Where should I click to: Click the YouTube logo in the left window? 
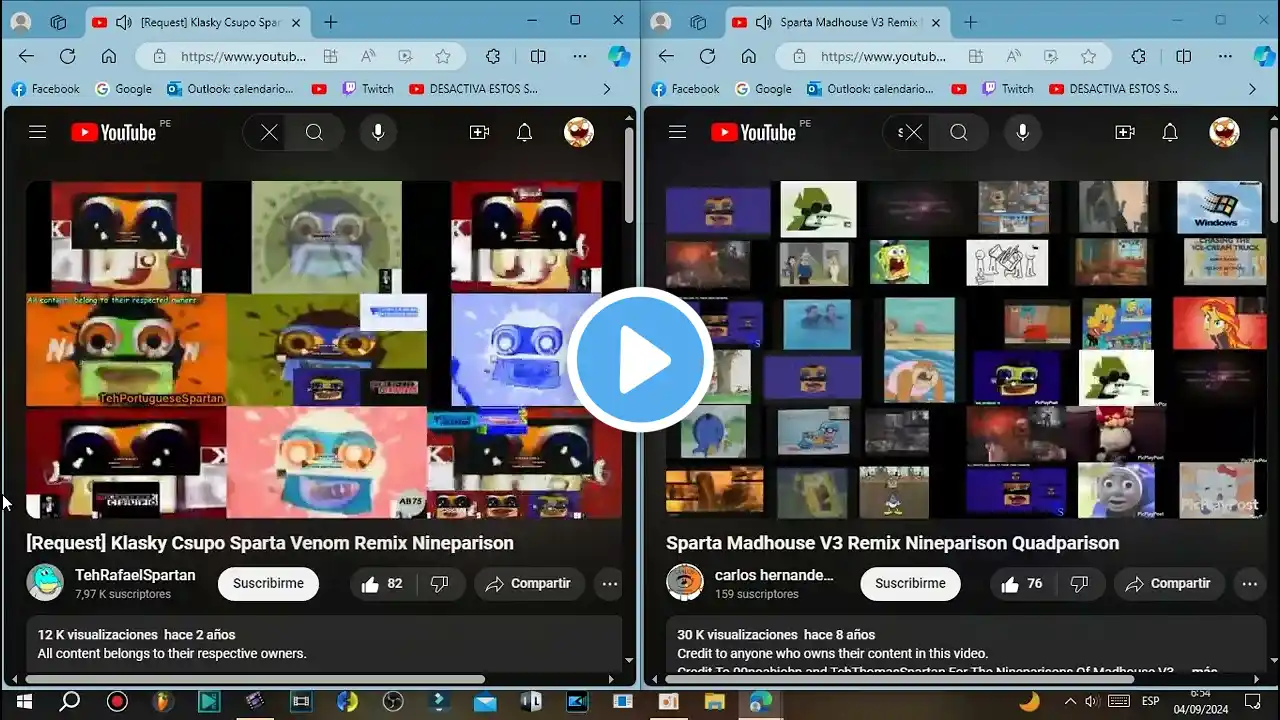coord(114,132)
